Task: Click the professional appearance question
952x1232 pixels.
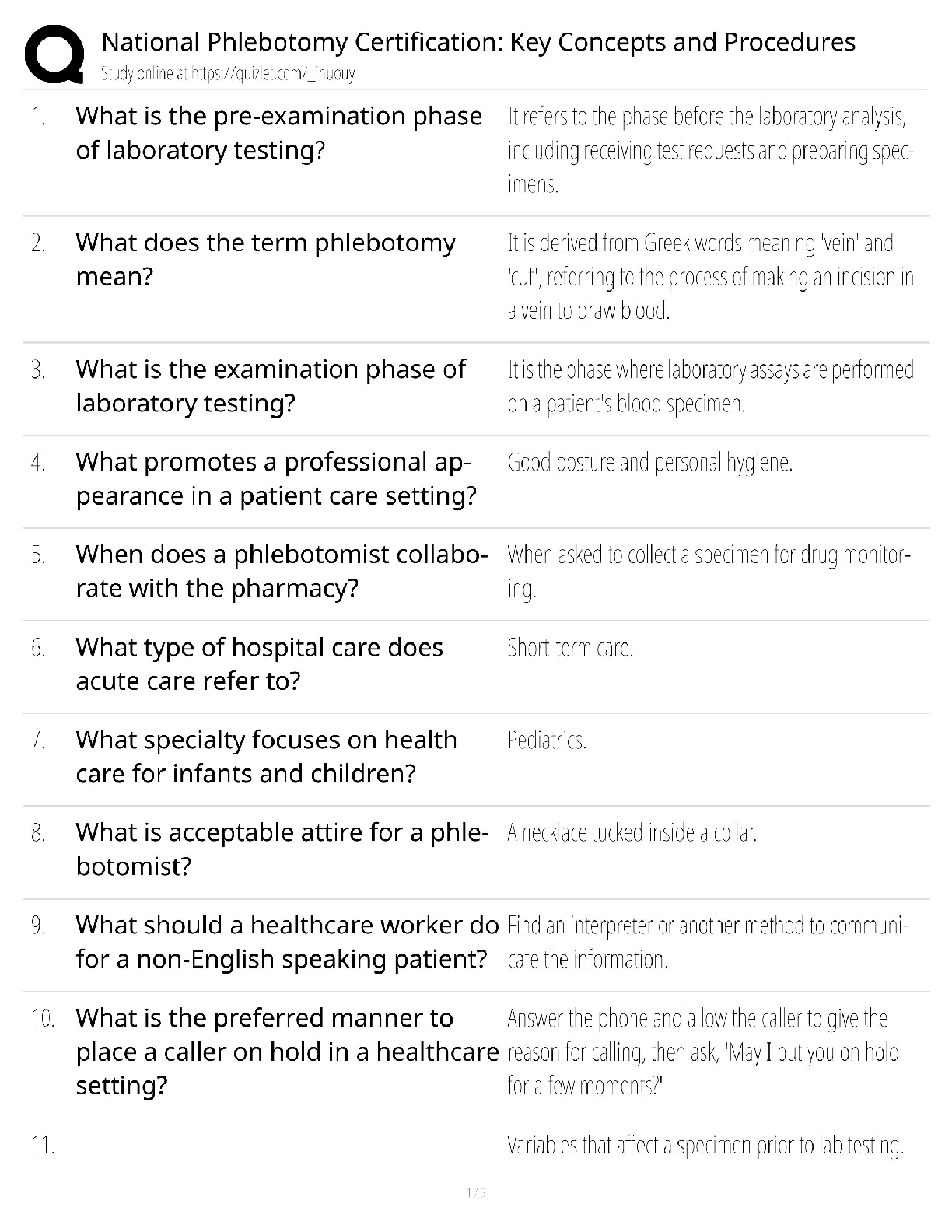Action: tap(276, 478)
